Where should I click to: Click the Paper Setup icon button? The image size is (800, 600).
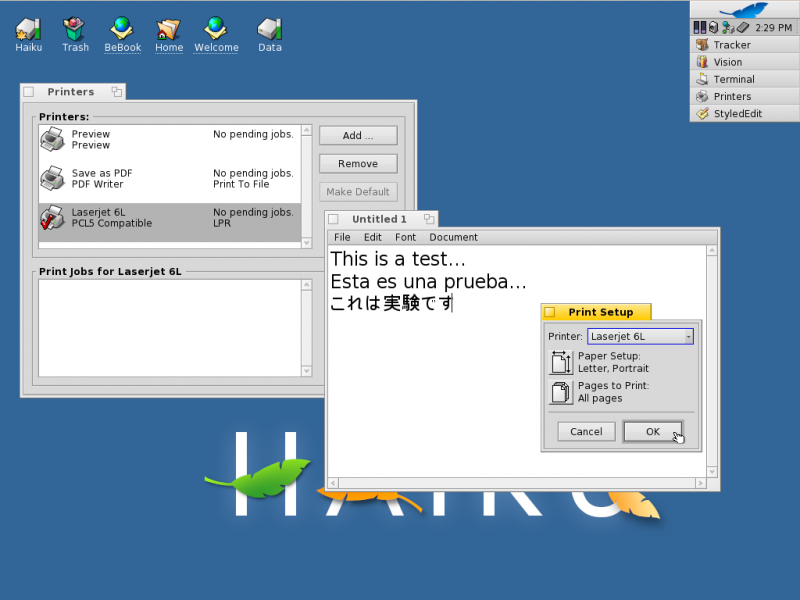[x=561, y=362]
